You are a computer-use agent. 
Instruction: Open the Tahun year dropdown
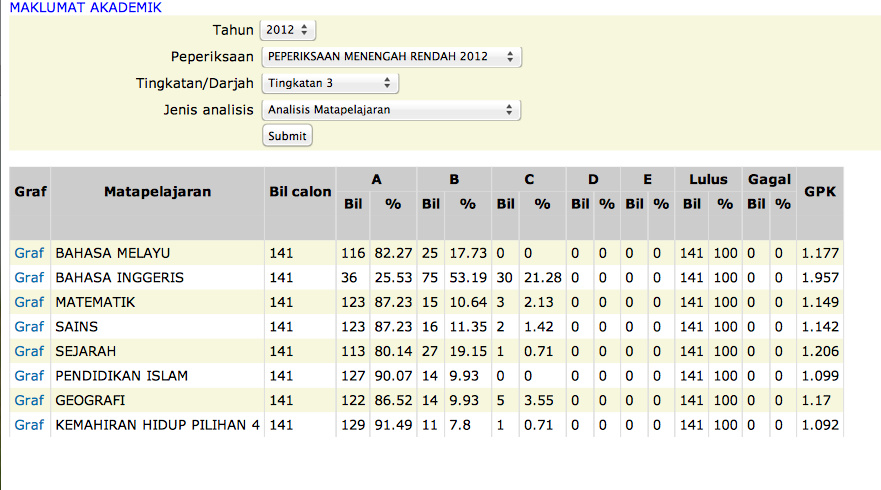pyautogui.click(x=288, y=30)
